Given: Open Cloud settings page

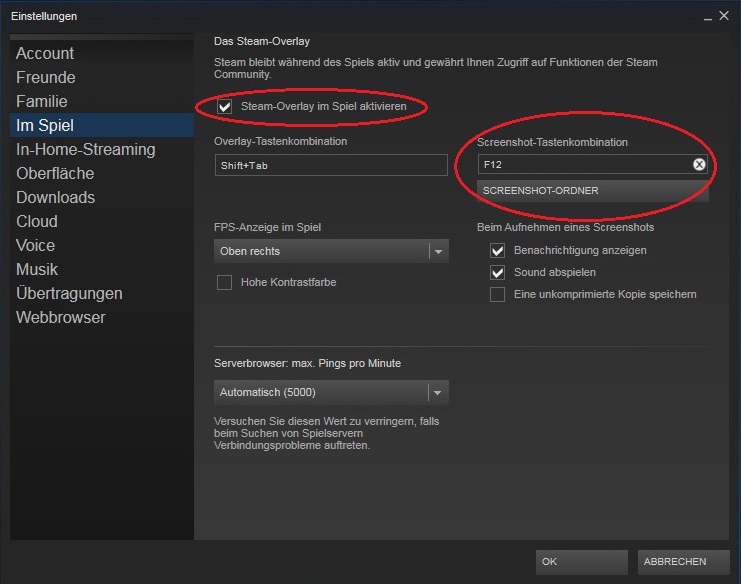Looking at the screenshot, I should point(102,221).
